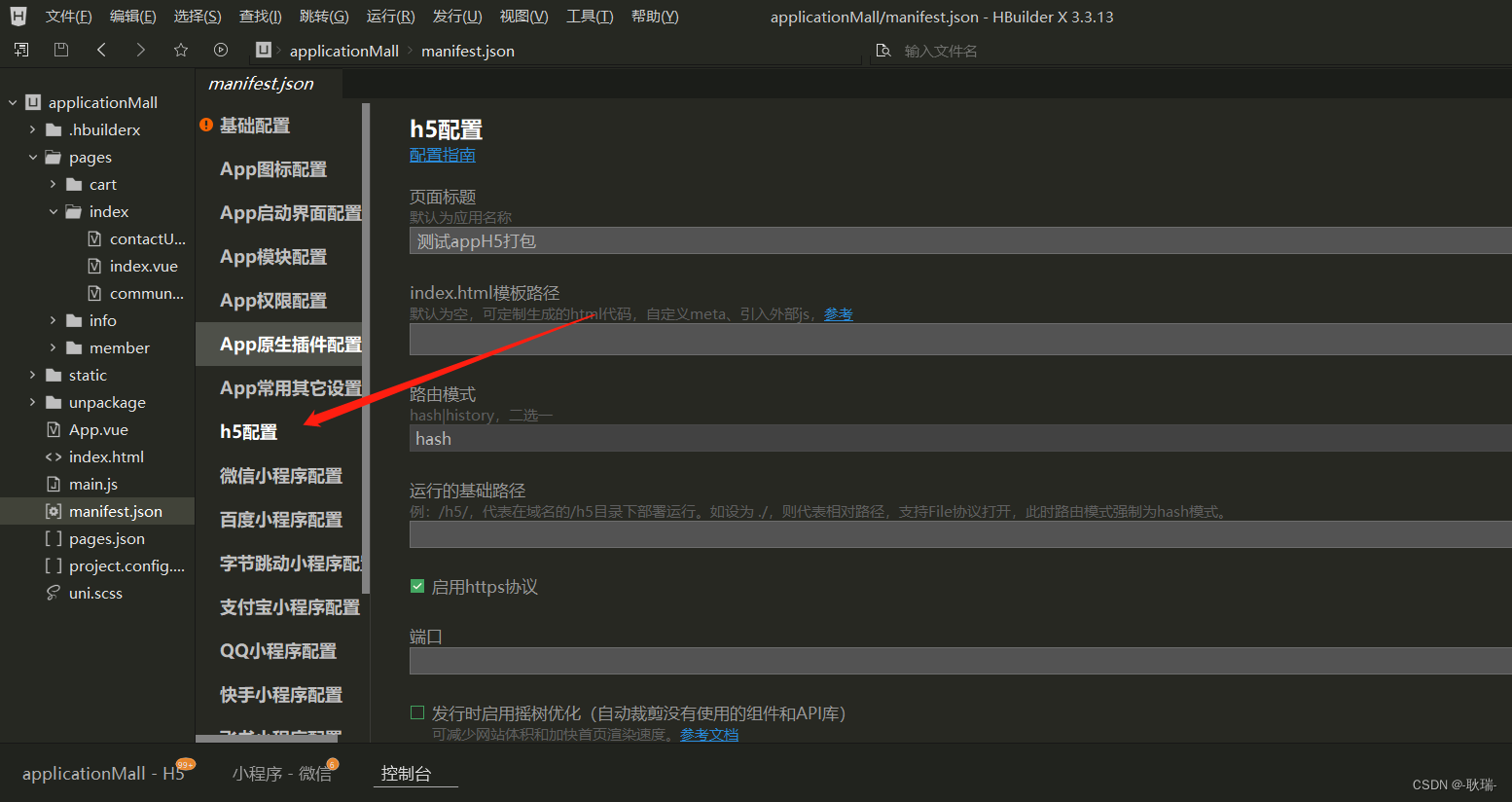Open the 编辑(E) menu

(x=132, y=17)
